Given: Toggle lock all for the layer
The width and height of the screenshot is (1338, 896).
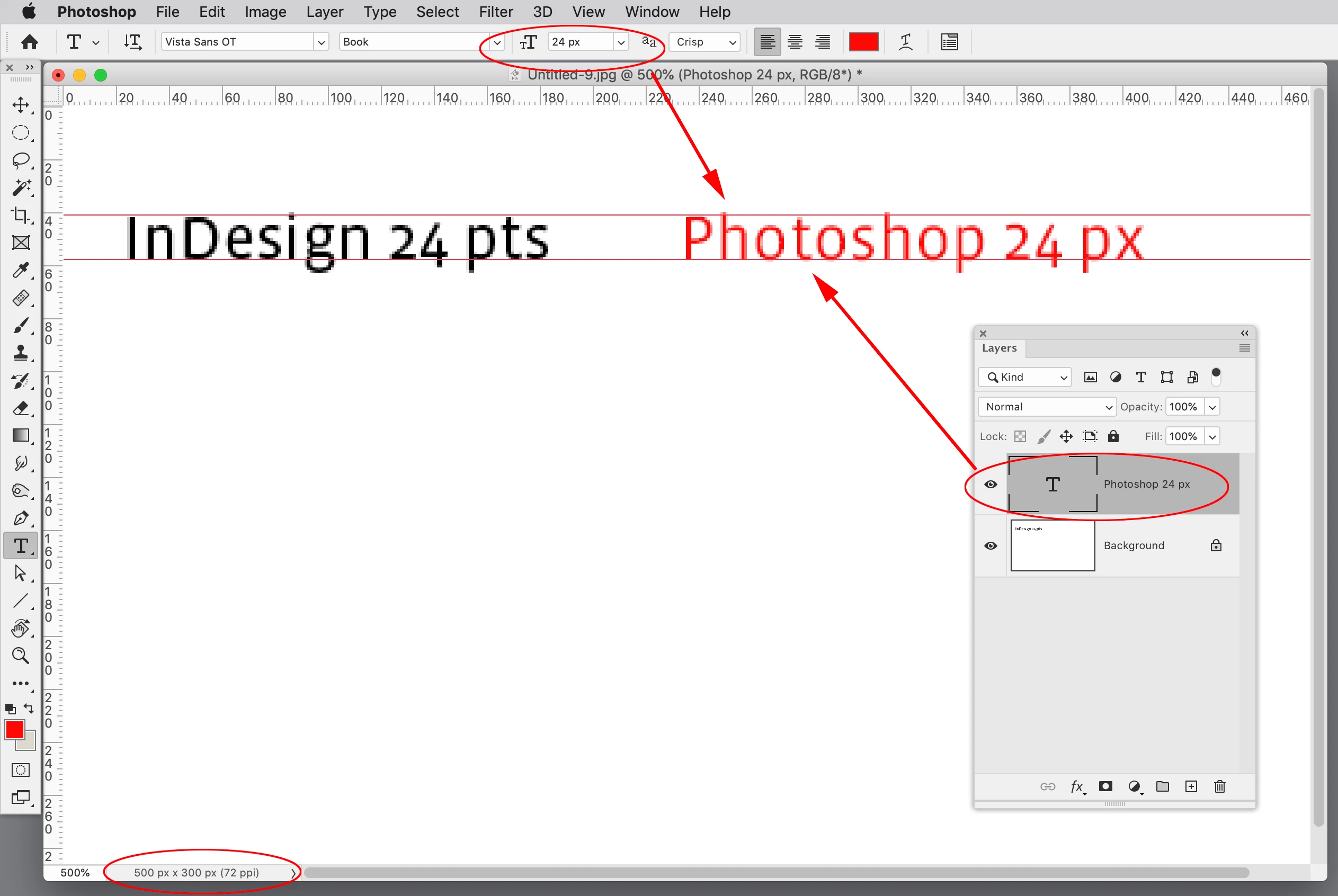Looking at the screenshot, I should coord(1113,436).
